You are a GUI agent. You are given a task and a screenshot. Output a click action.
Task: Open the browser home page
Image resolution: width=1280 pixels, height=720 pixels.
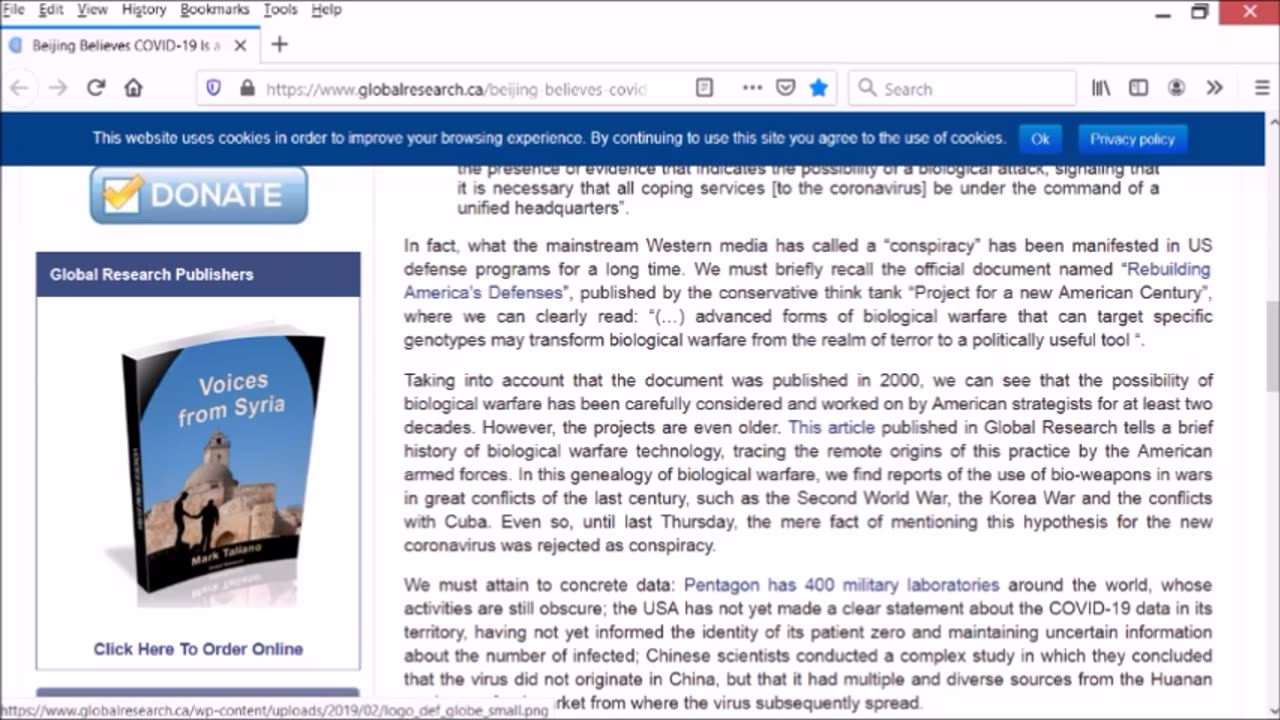pos(133,88)
